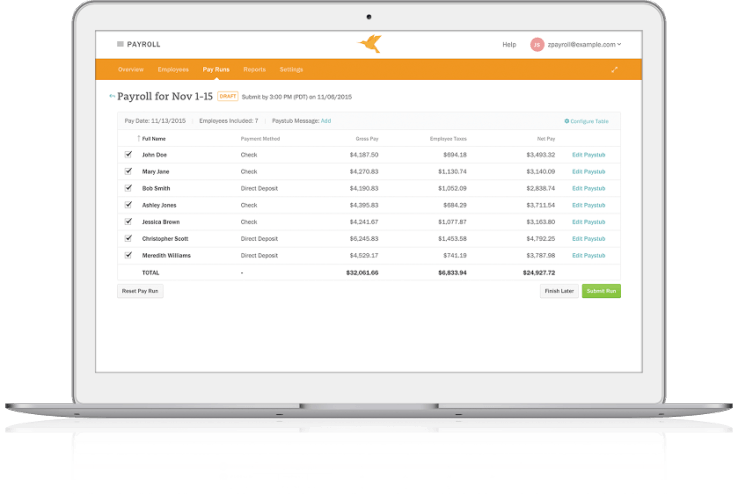Click the Gross Pay column header
Screen dimensions: 738x494
pos(367,139)
